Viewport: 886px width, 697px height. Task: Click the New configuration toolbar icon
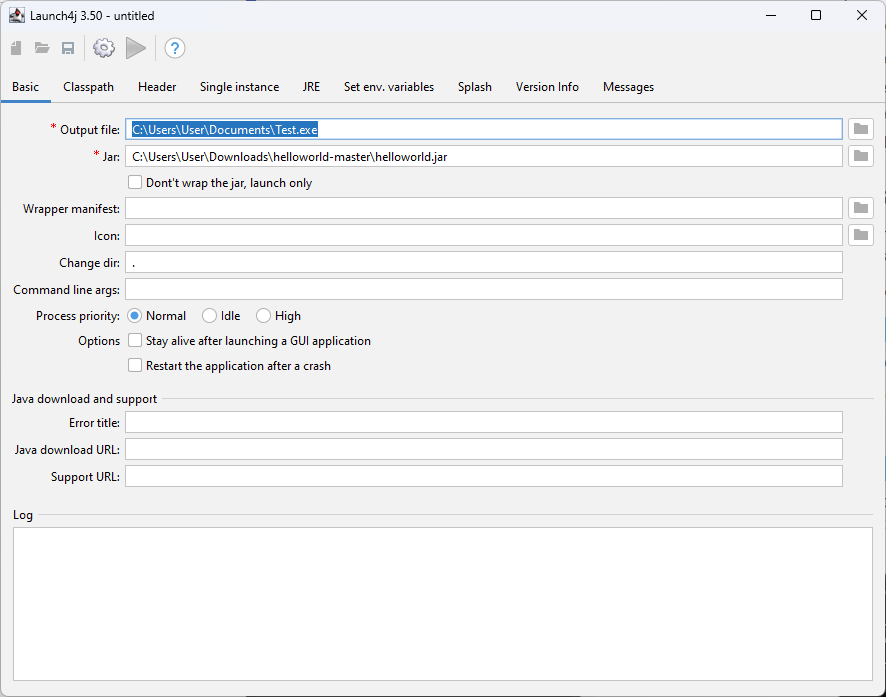(16, 48)
